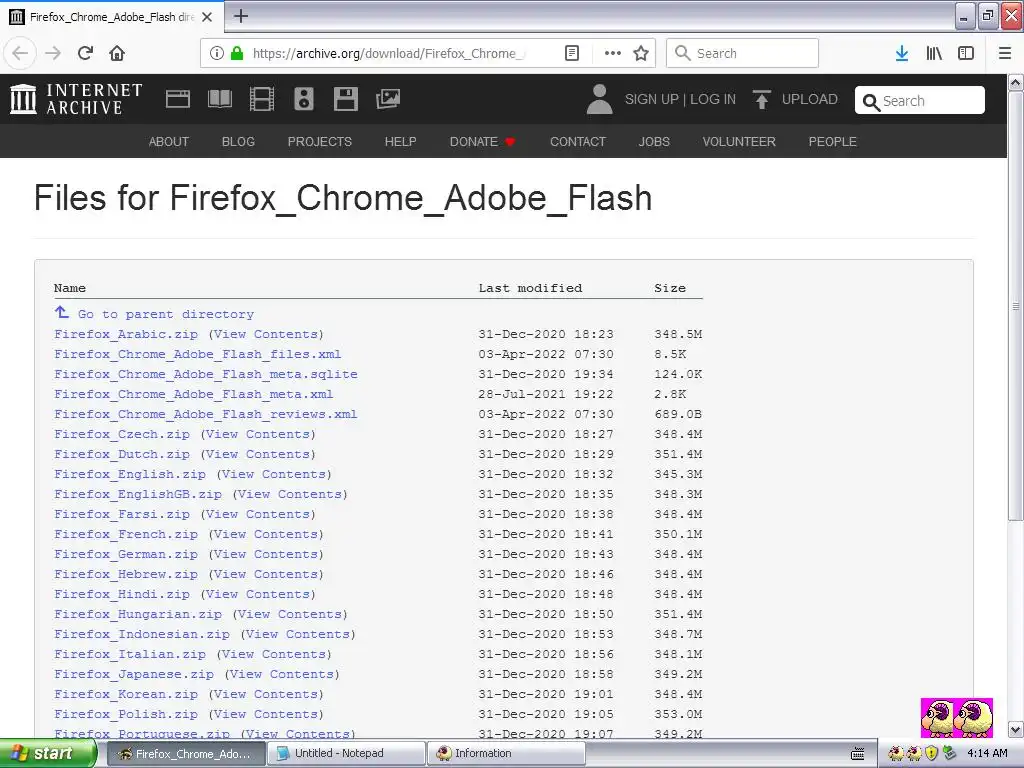Open the Audio speaker icon in Archive header
Image resolution: width=1024 pixels, height=768 pixels.
tap(304, 99)
